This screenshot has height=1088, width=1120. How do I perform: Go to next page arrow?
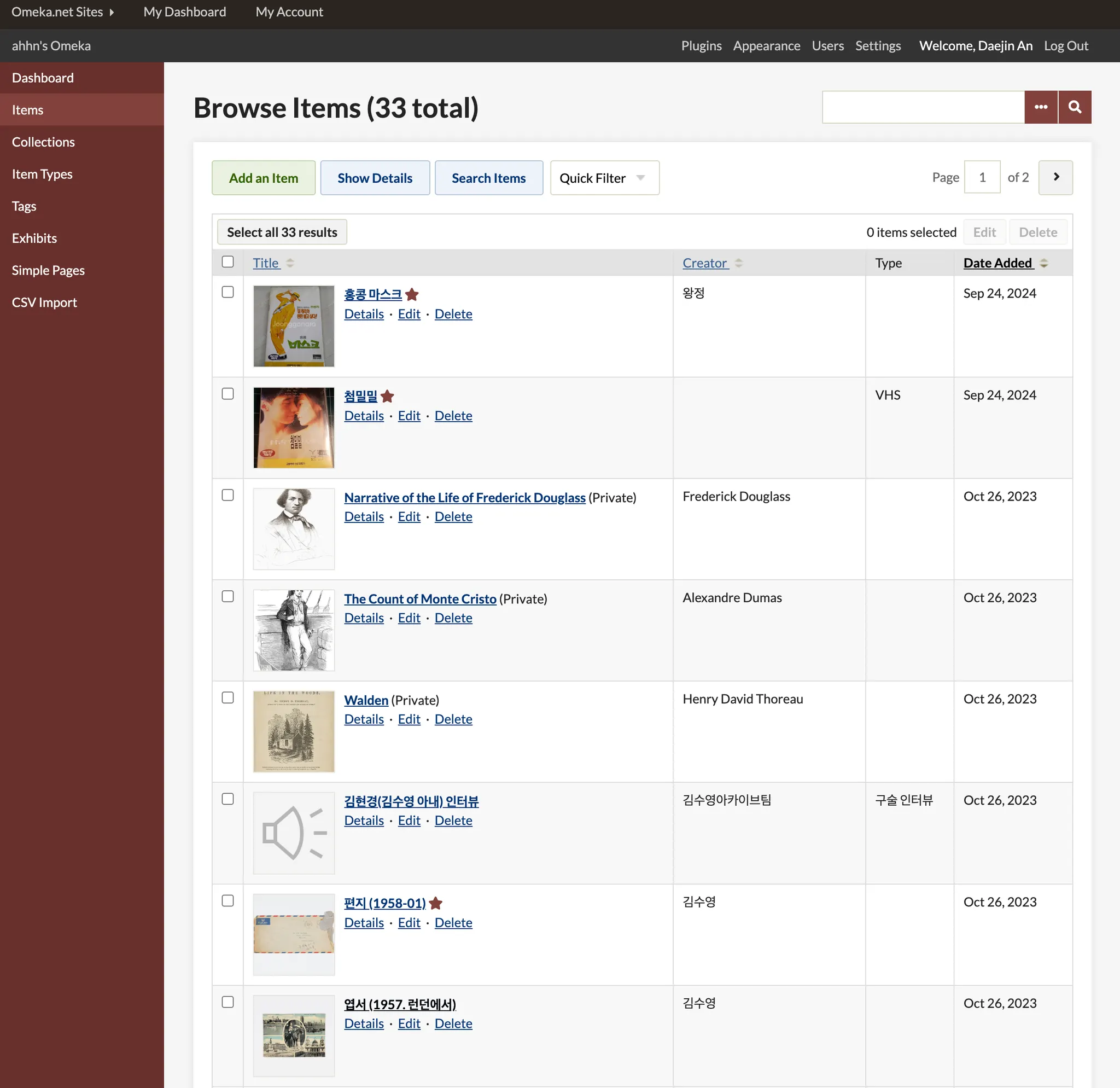coord(1055,177)
